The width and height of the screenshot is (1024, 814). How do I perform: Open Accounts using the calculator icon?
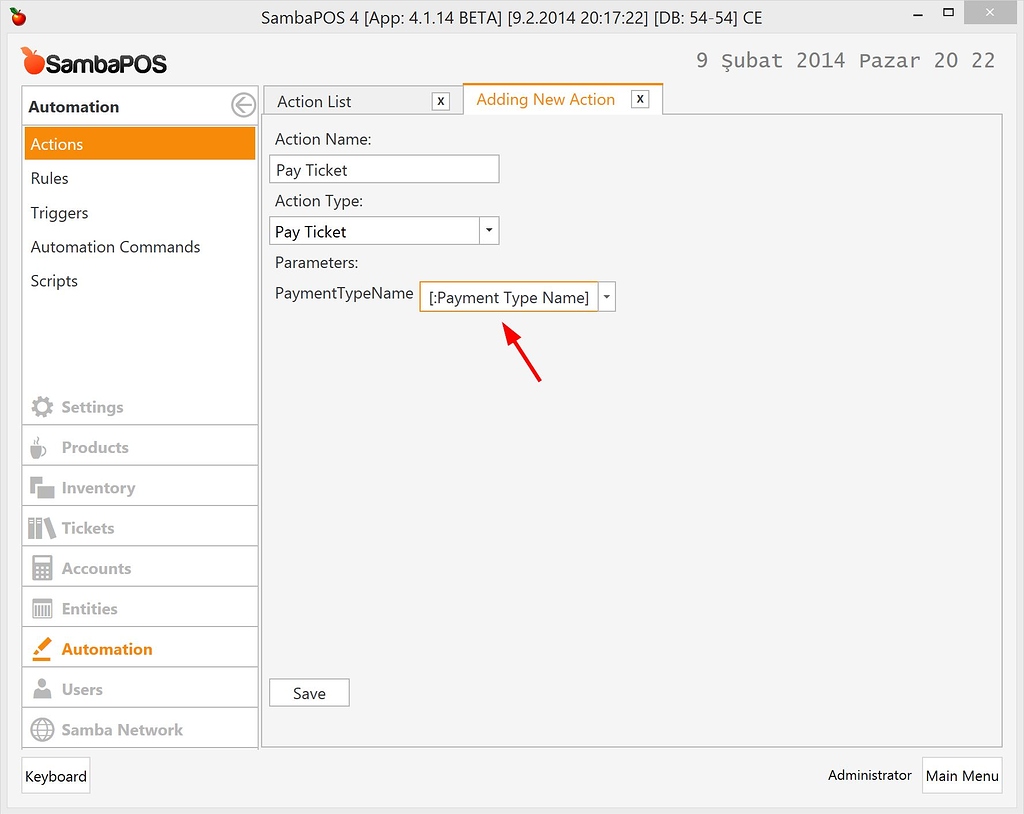click(42, 567)
